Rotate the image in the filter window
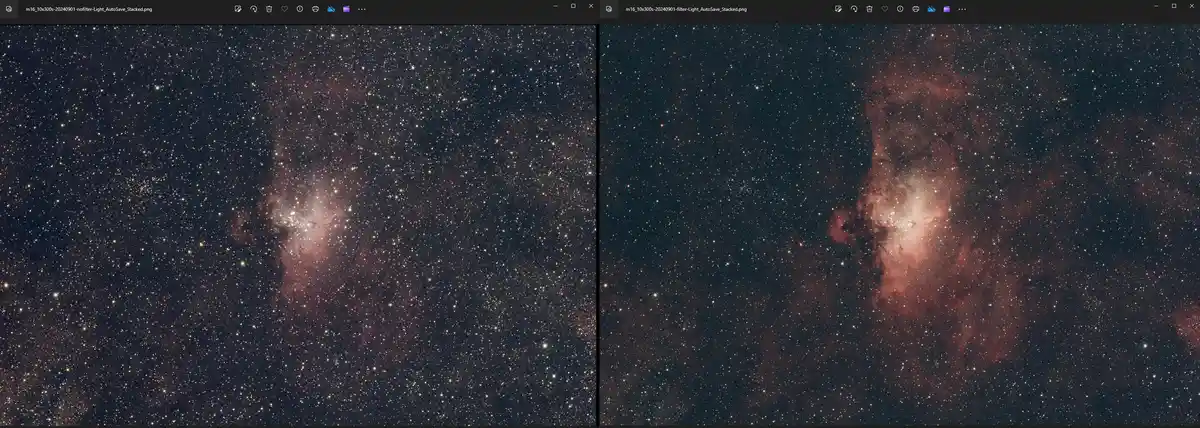 click(854, 9)
